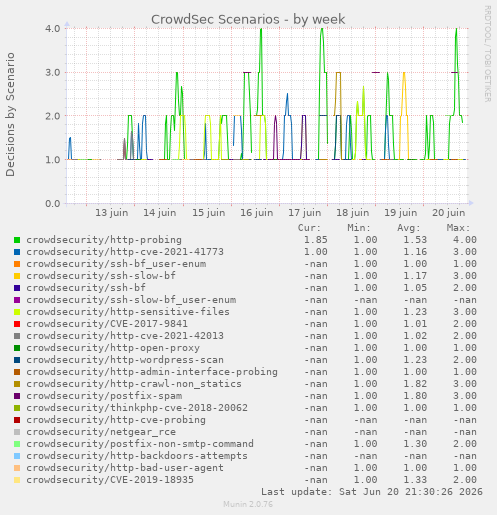The image size is (497, 515).
Task: Select the crowdsecurity/CVE-2019-18935 legend label
Action: tap(110, 480)
